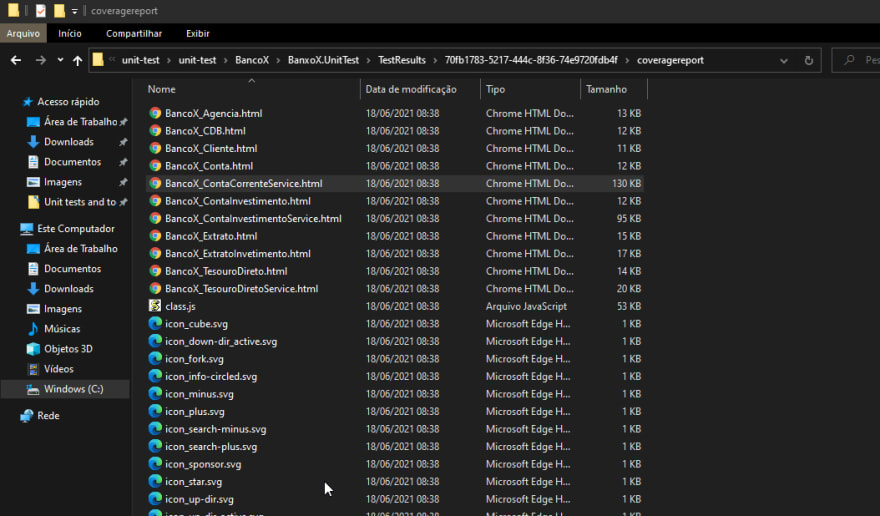Open Músicas under Este Computador
Image resolution: width=880 pixels, height=516 pixels.
click(x=62, y=329)
